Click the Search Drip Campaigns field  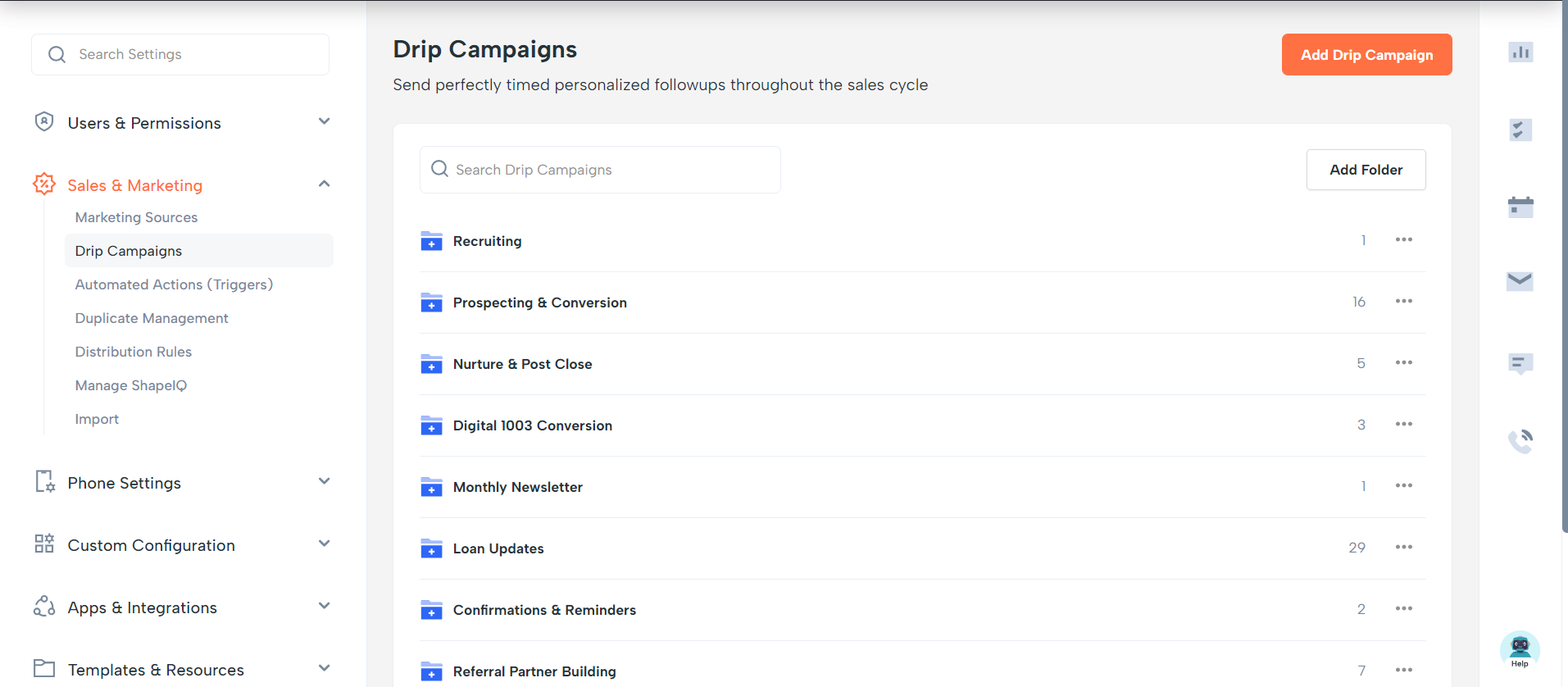point(600,170)
